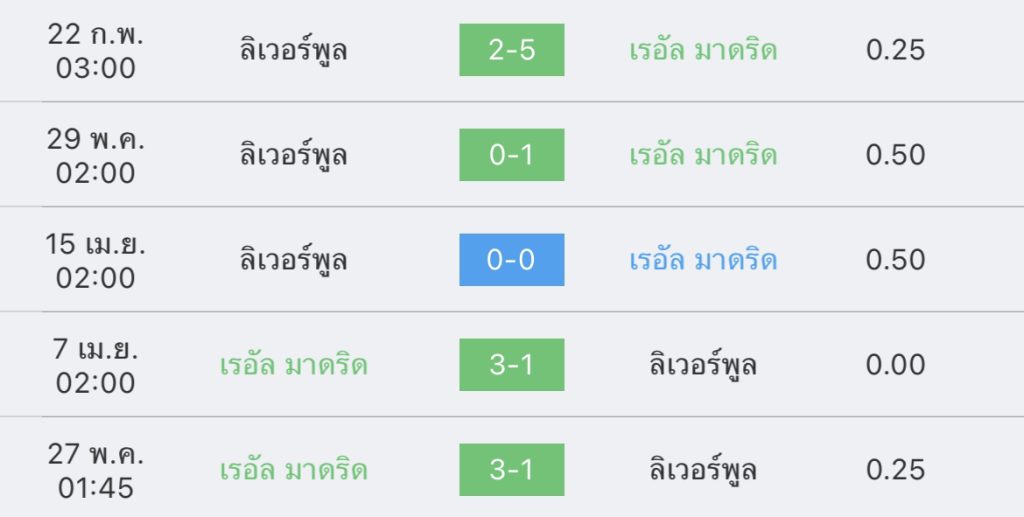This screenshot has width=1024, height=517.
Task: Select ลิเวอร์พูล in the 29 พ.ค. match
Action: point(293,153)
